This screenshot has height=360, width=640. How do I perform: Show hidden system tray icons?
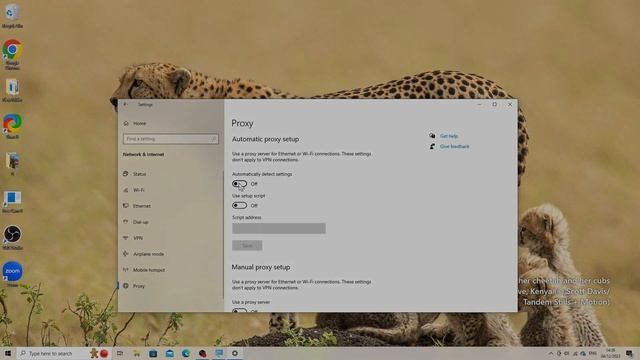click(x=551, y=353)
